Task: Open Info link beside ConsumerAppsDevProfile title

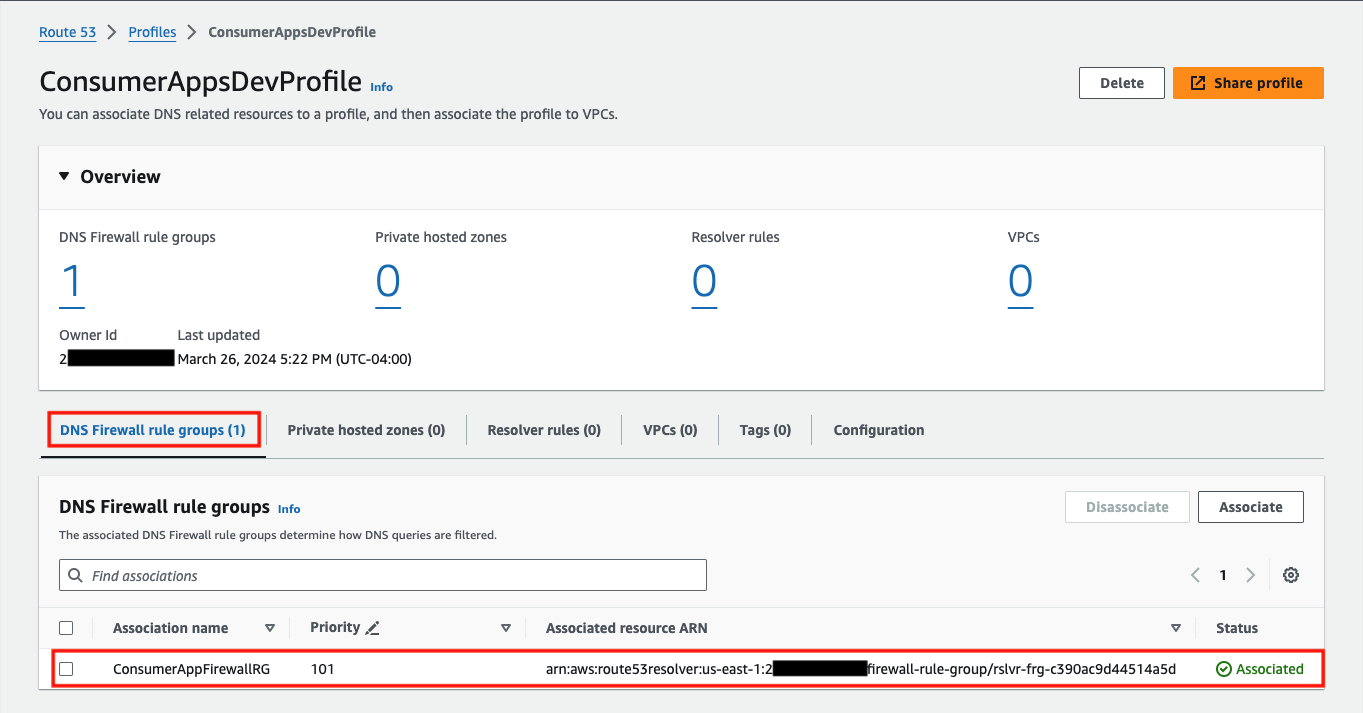Action: pyautogui.click(x=381, y=87)
